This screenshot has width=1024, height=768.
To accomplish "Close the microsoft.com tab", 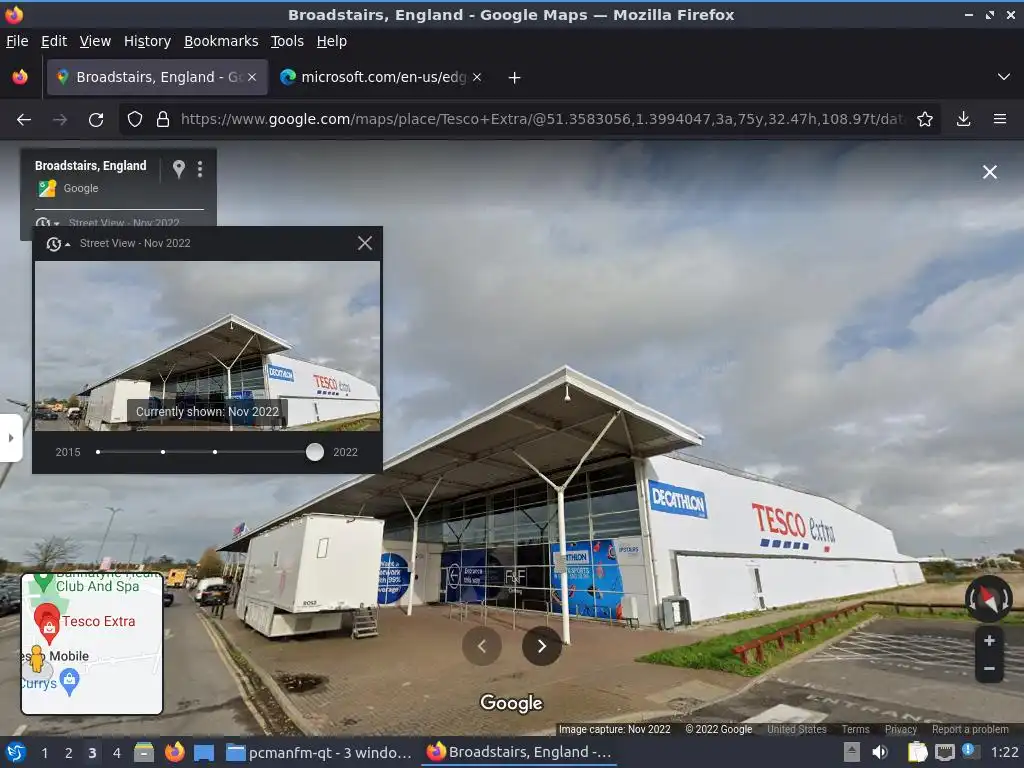I will (477, 77).
